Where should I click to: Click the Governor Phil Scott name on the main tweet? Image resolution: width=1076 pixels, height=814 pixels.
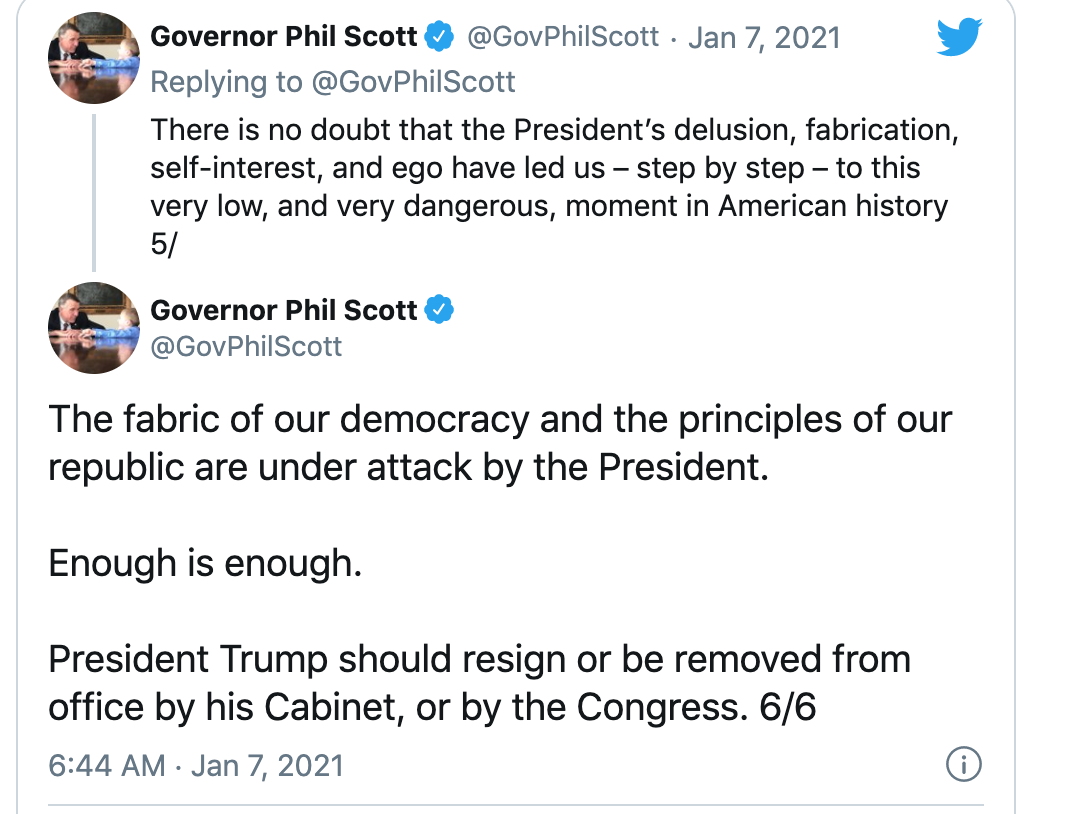(x=283, y=310)
